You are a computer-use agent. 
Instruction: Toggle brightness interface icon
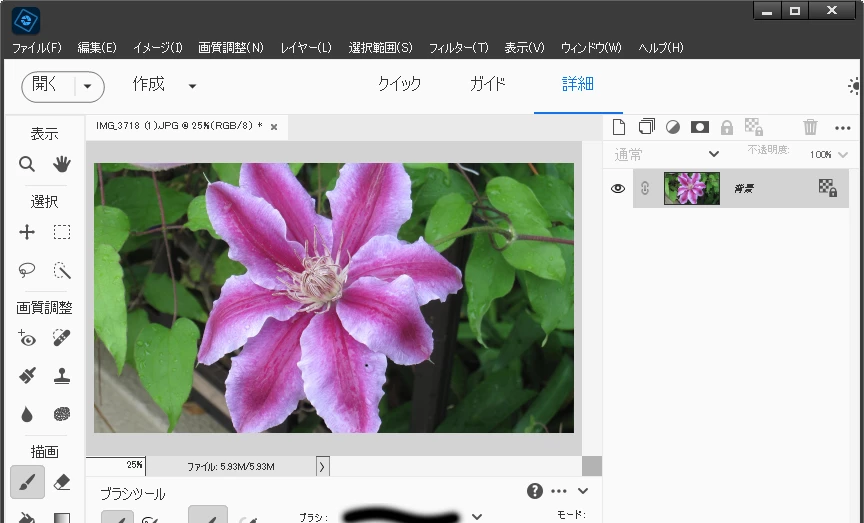[855, 86]
